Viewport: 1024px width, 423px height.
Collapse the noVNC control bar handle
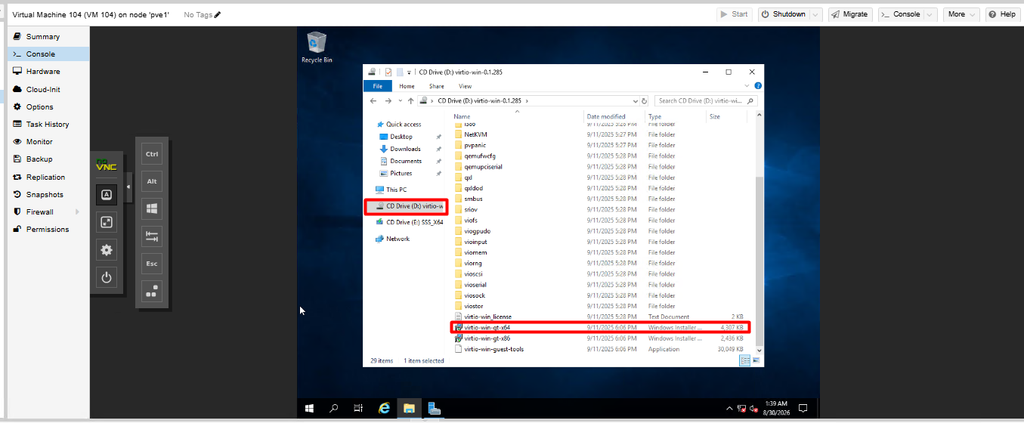(x=128, y=187)
